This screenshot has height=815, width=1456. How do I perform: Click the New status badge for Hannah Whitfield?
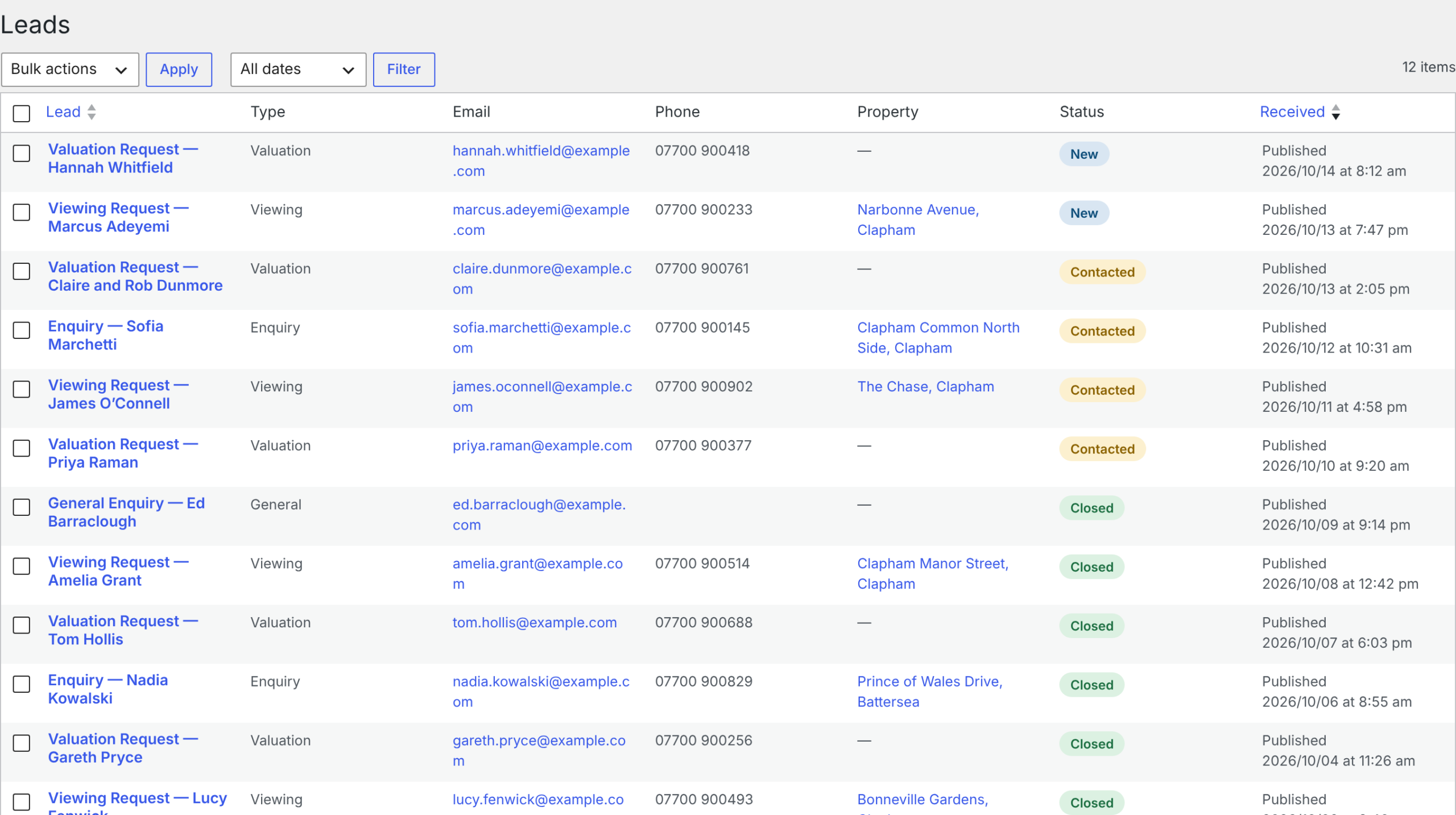tap(1084, 154)
